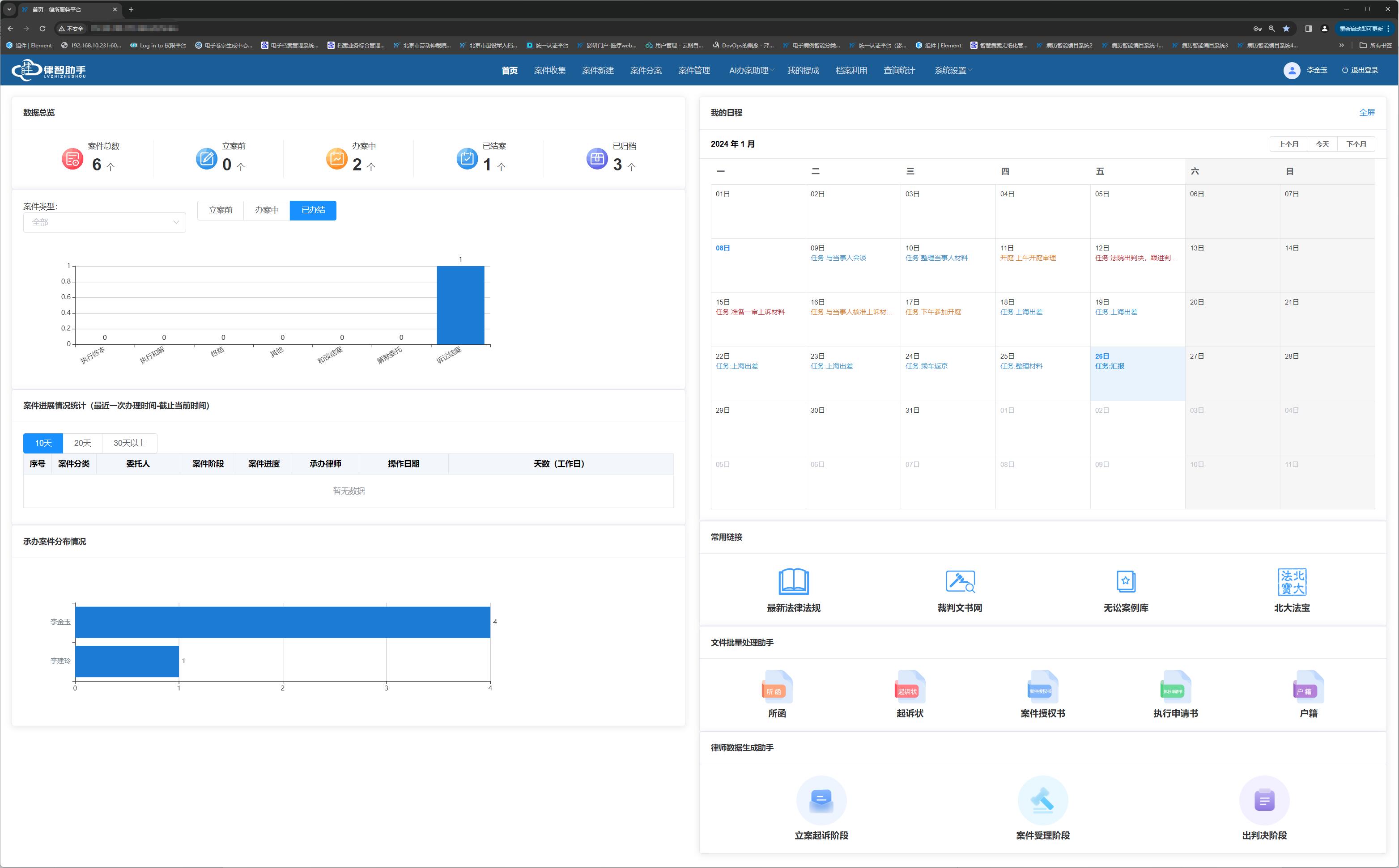Screen dimensions: 1399x868
Task: Open the 案件类型 全部 dropdown
Action: 105,222
